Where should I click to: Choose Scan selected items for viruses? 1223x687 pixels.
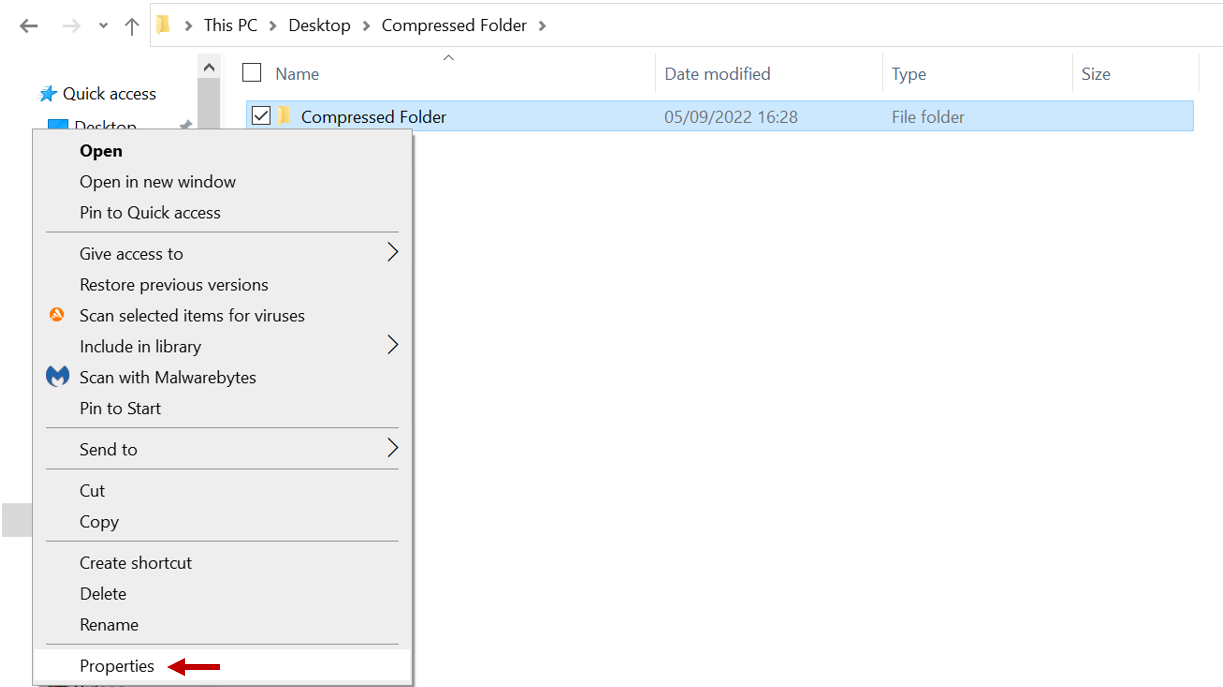pos(222,316)
